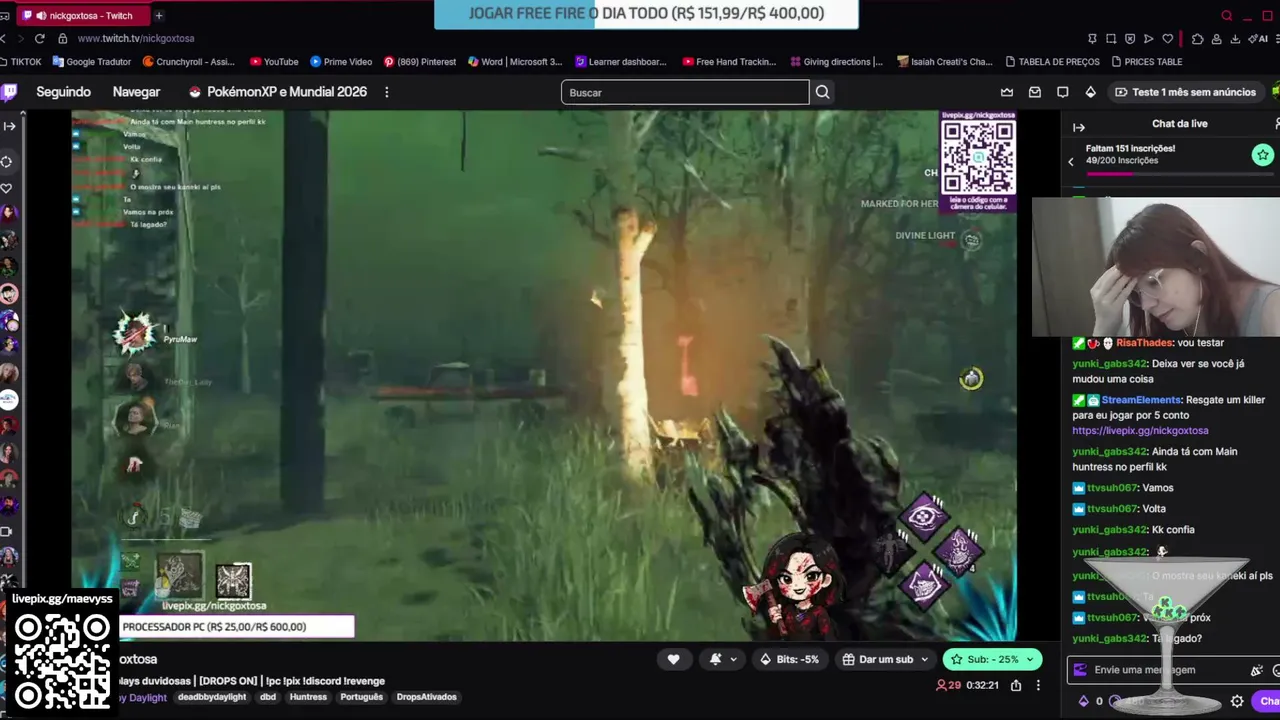Open the top navigation more options menu

(x=387, y=92)
